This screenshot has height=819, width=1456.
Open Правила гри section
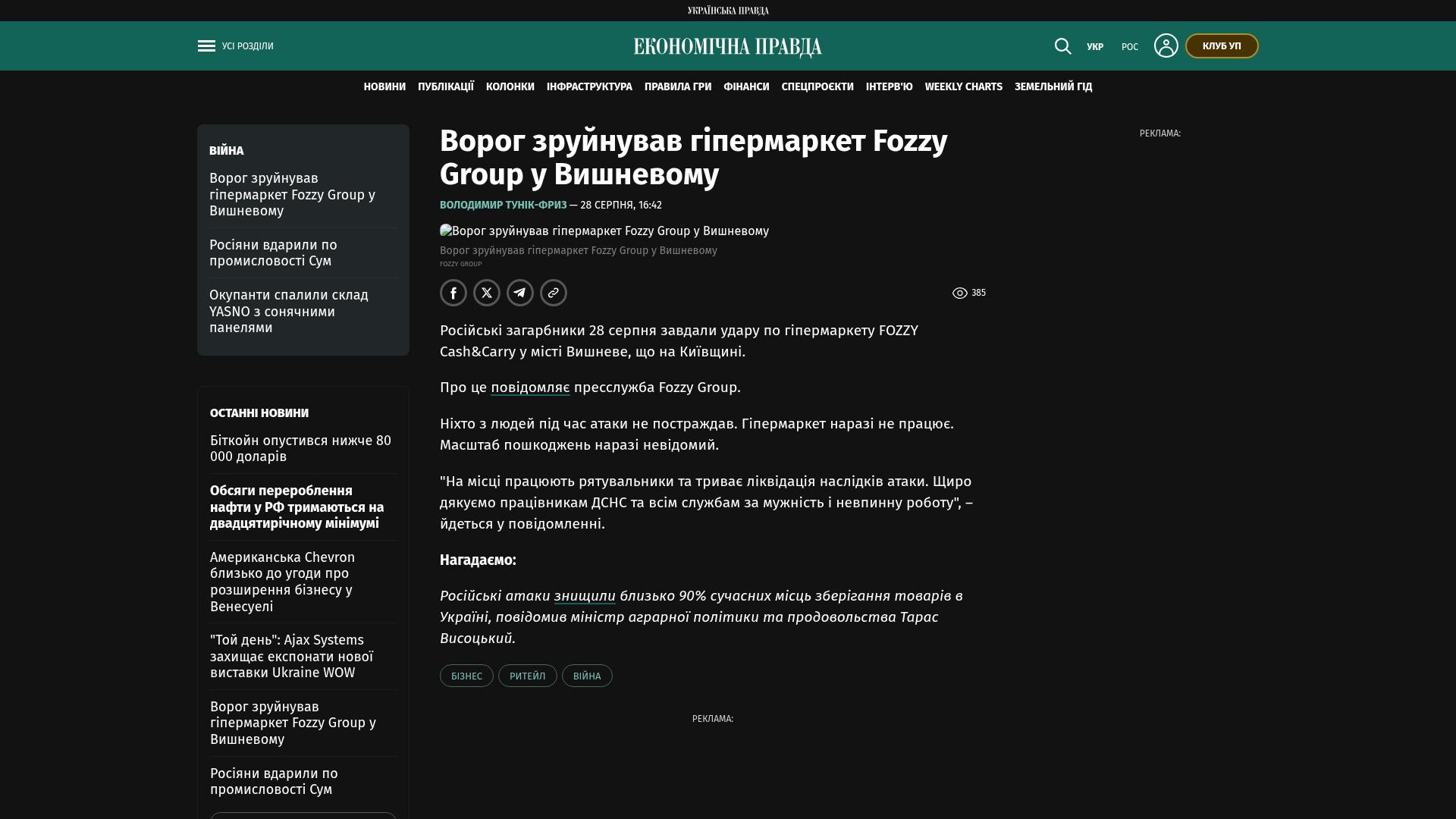click(x=678, y=87)
